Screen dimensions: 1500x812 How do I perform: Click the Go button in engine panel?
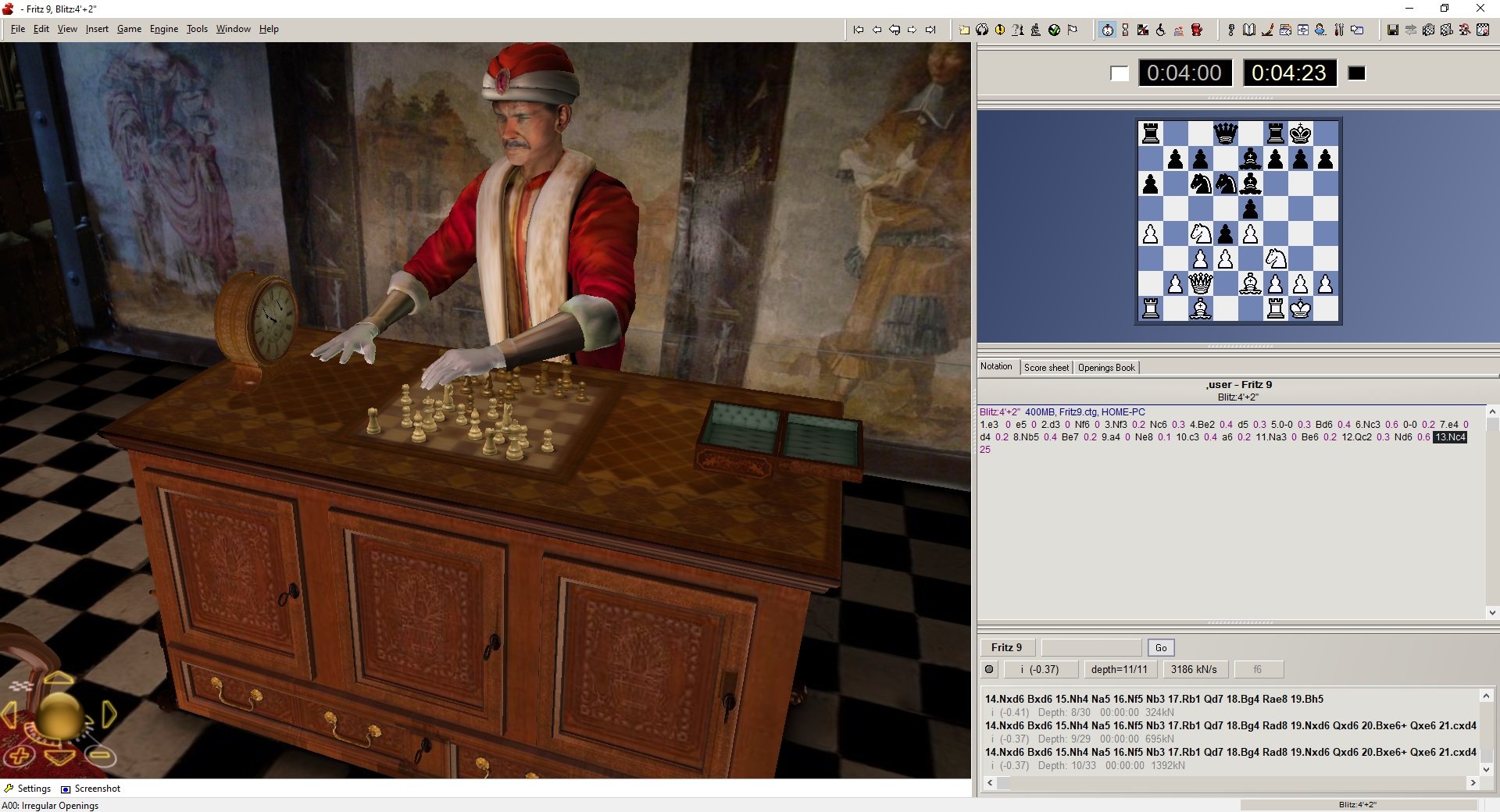(1161, 647)
